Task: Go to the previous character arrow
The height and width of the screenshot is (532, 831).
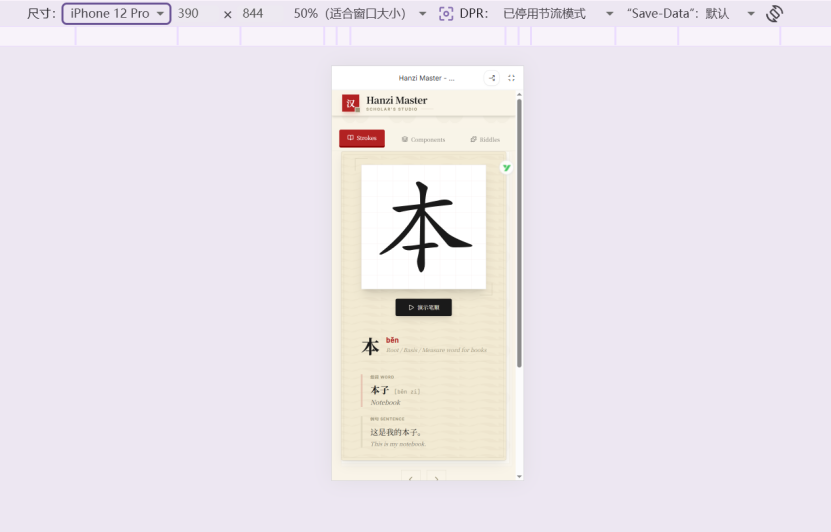Action: coord(411,477)
